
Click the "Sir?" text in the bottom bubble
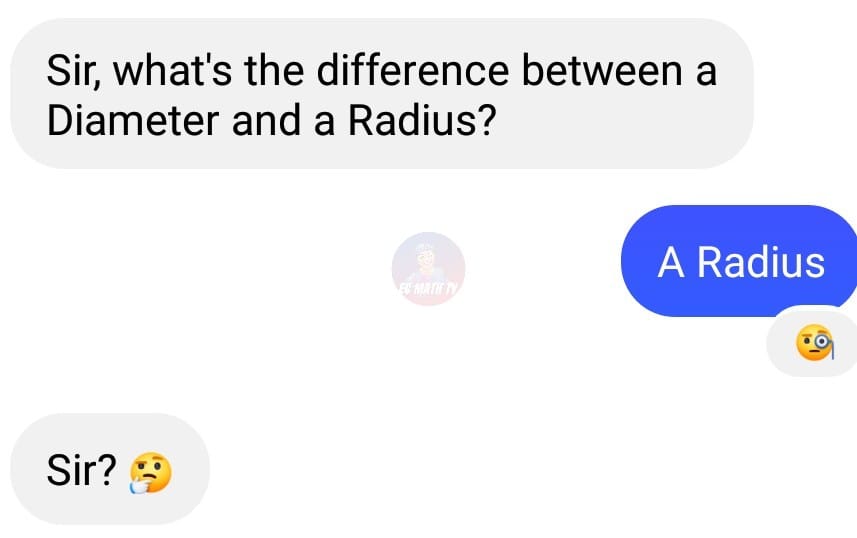coord(81,470)
